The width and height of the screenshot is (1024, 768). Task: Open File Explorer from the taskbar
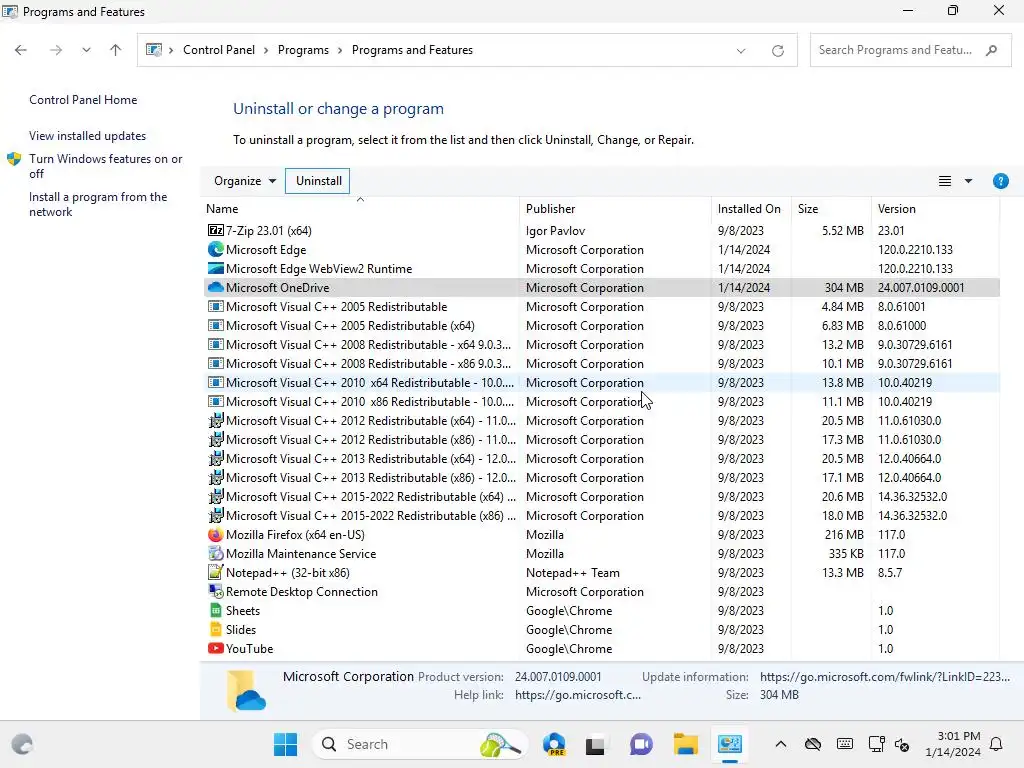(686, 744)
